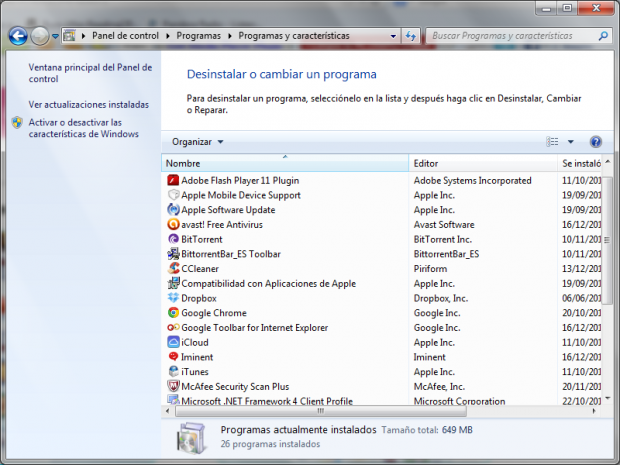Click the horizontal scrollbar thumb
Screen dimensions: 620x465
tap(321, 411)
